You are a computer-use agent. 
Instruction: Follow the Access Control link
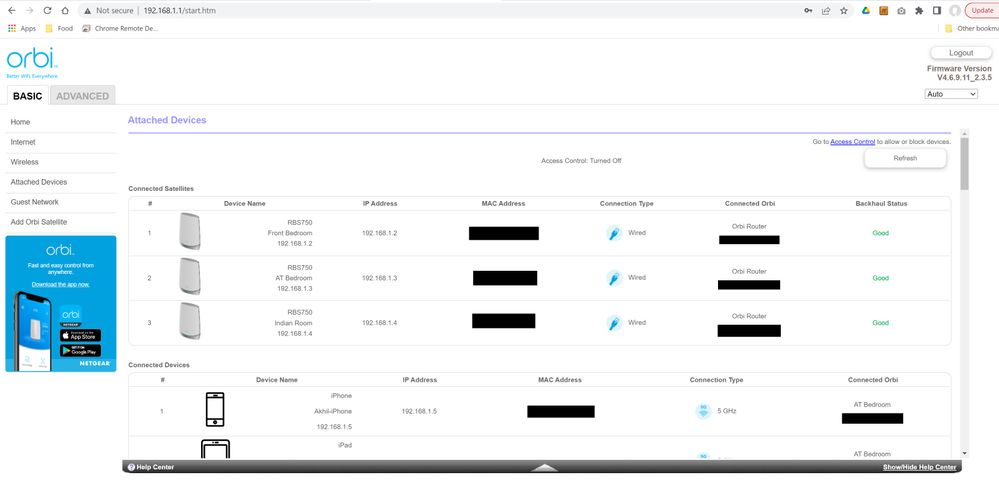pyautogui.click(x=852, y=142)
